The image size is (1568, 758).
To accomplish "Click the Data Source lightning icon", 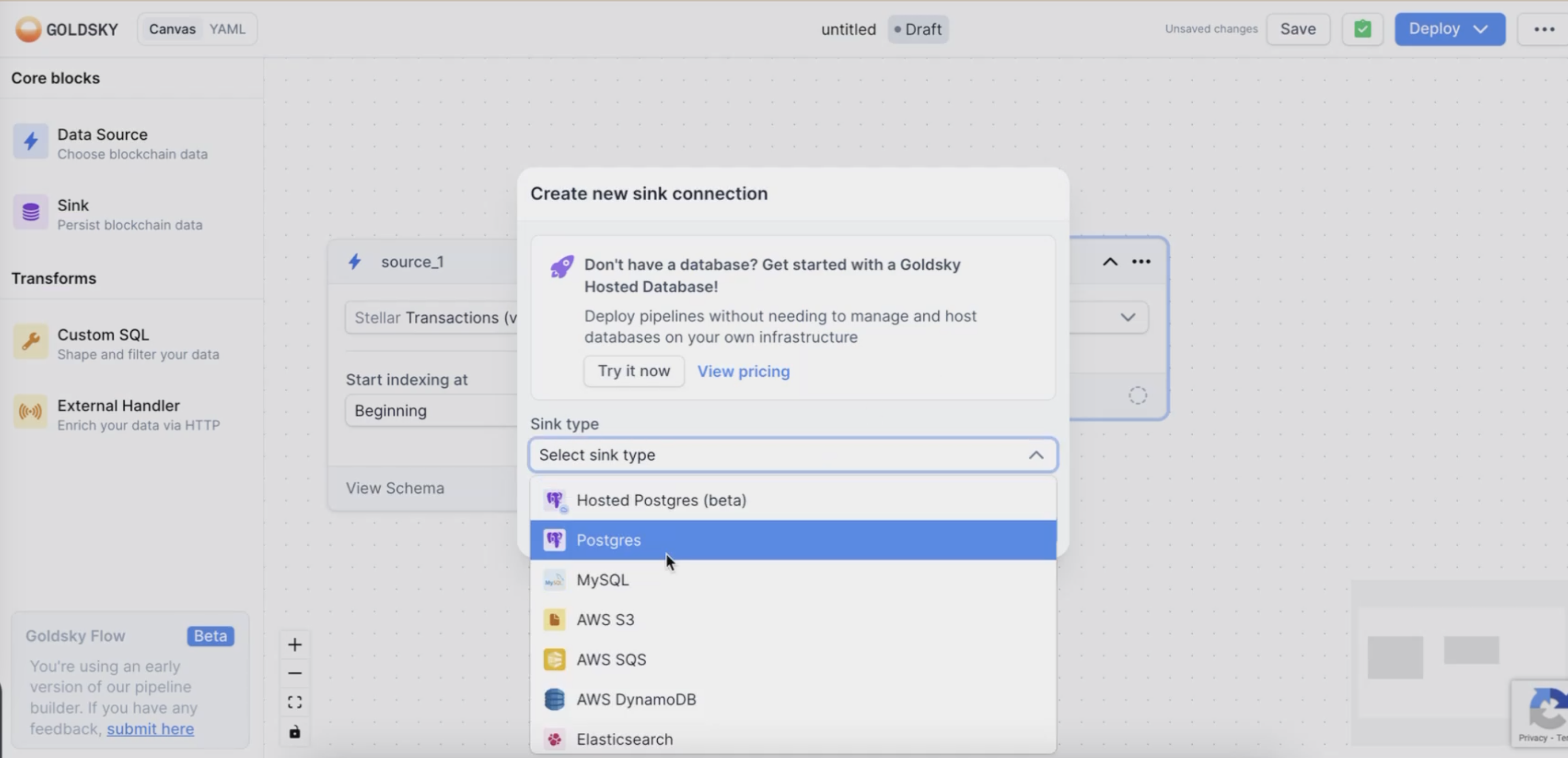I will click(x=30, y=142).
